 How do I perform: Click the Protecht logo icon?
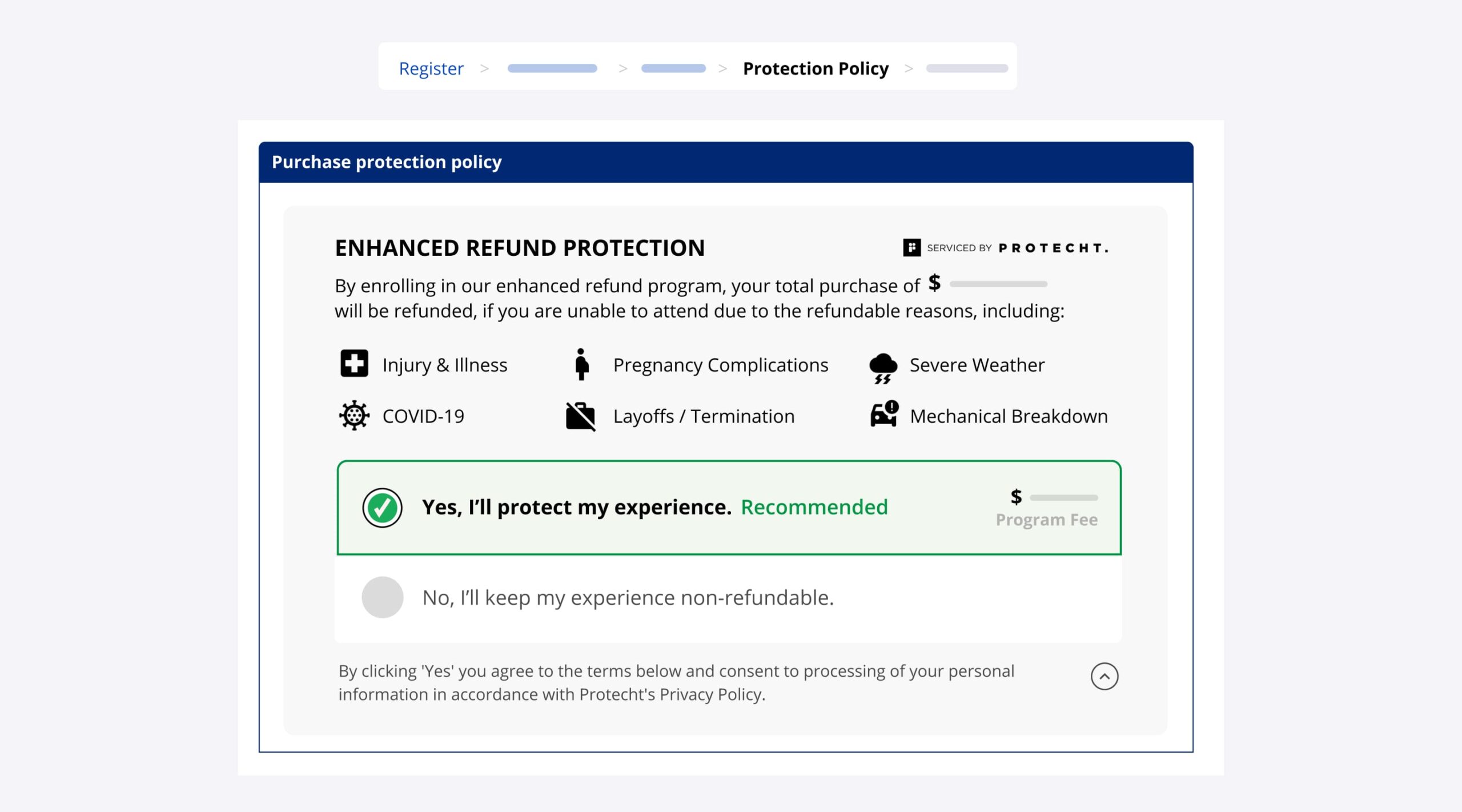911,248
